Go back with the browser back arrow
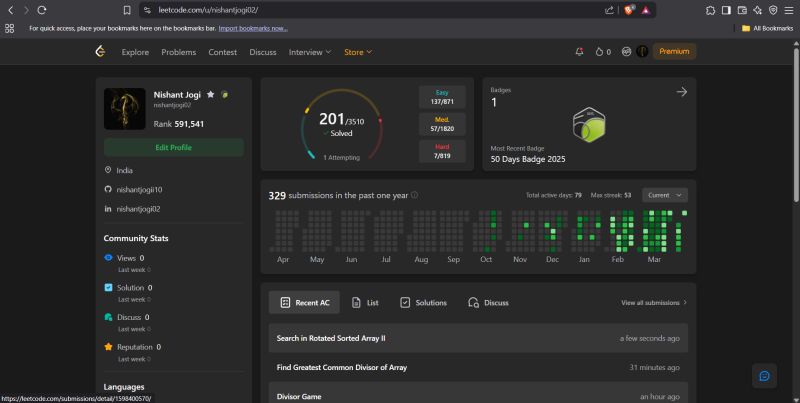This screenshot has width=800, height=403. pos(10,10)
